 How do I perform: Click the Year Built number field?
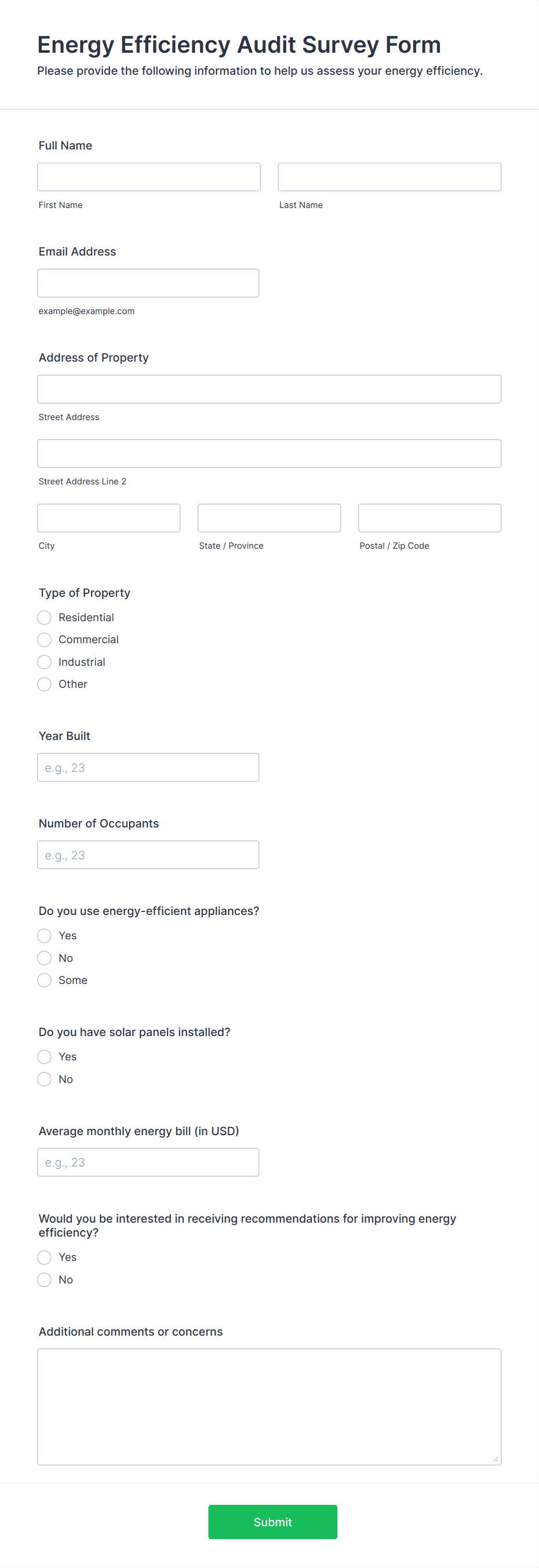(148, 768)
